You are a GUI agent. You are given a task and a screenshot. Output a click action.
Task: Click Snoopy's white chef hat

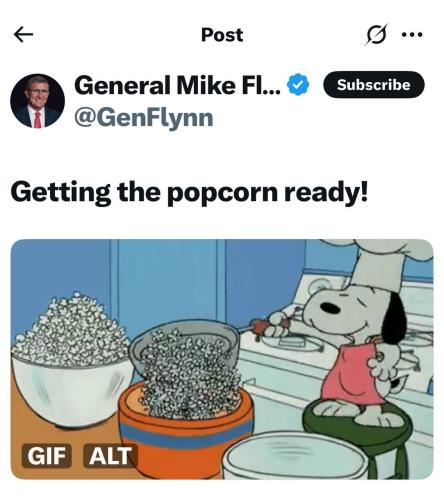[378, 265]
